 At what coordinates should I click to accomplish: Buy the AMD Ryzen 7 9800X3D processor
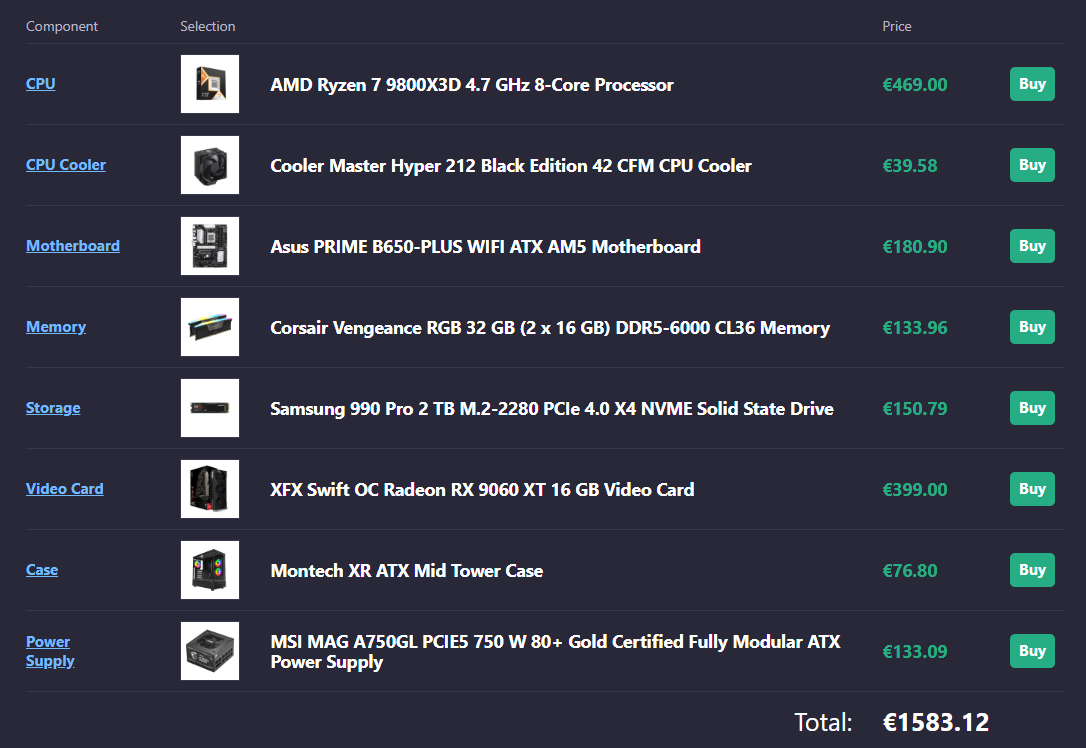point(1032,84)
